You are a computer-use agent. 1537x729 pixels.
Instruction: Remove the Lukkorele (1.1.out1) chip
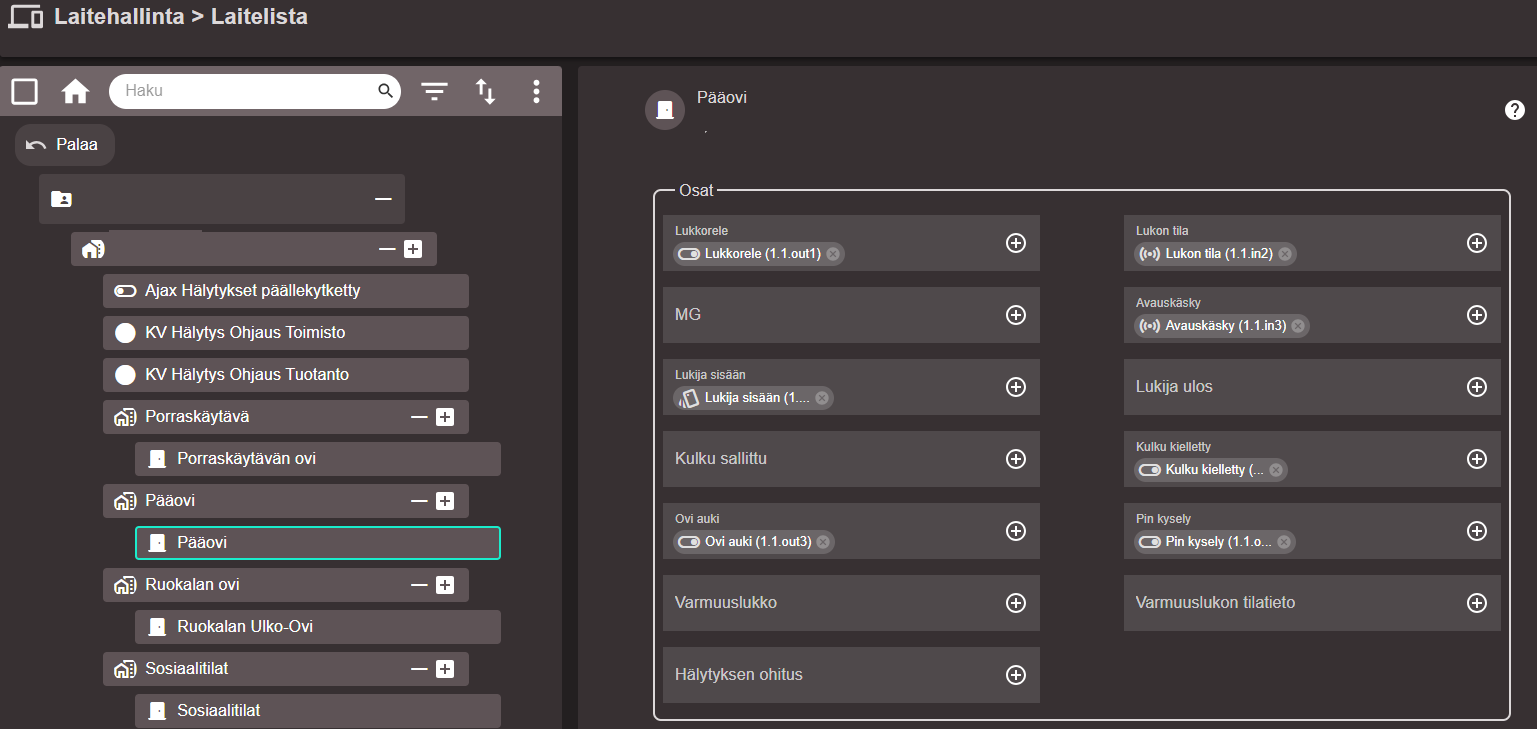tap(832, 254)
